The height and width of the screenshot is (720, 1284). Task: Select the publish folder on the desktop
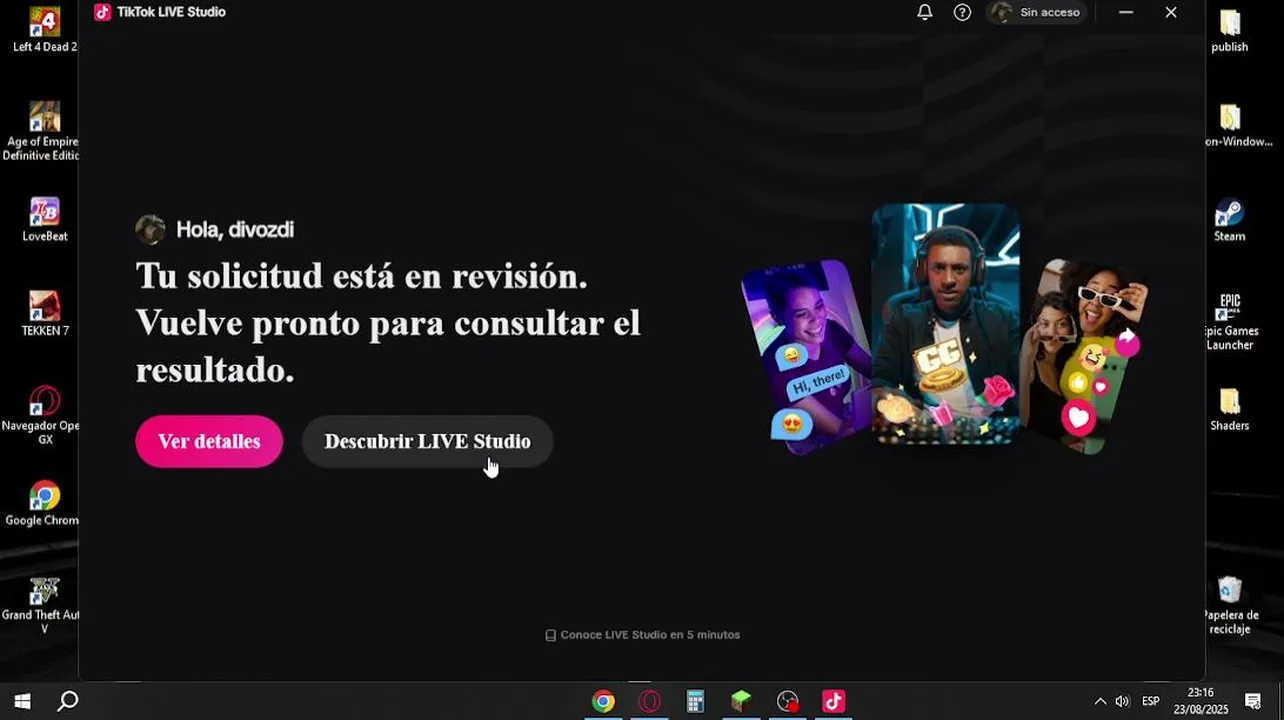(1229, 29)
